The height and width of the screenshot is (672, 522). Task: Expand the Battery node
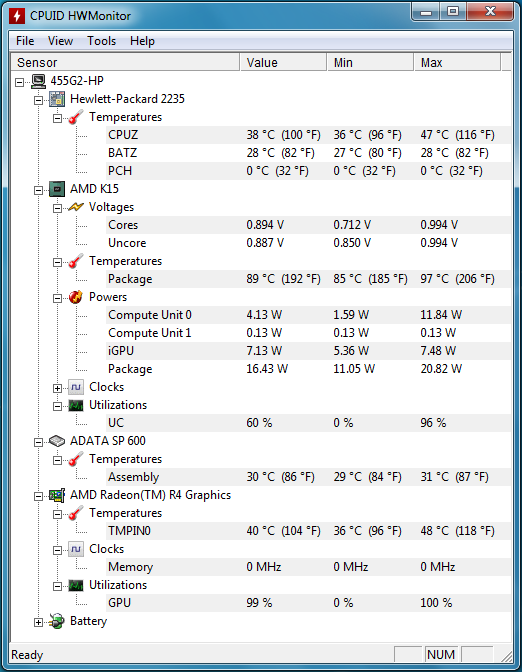pyautogui.click(x=39, y=622)
